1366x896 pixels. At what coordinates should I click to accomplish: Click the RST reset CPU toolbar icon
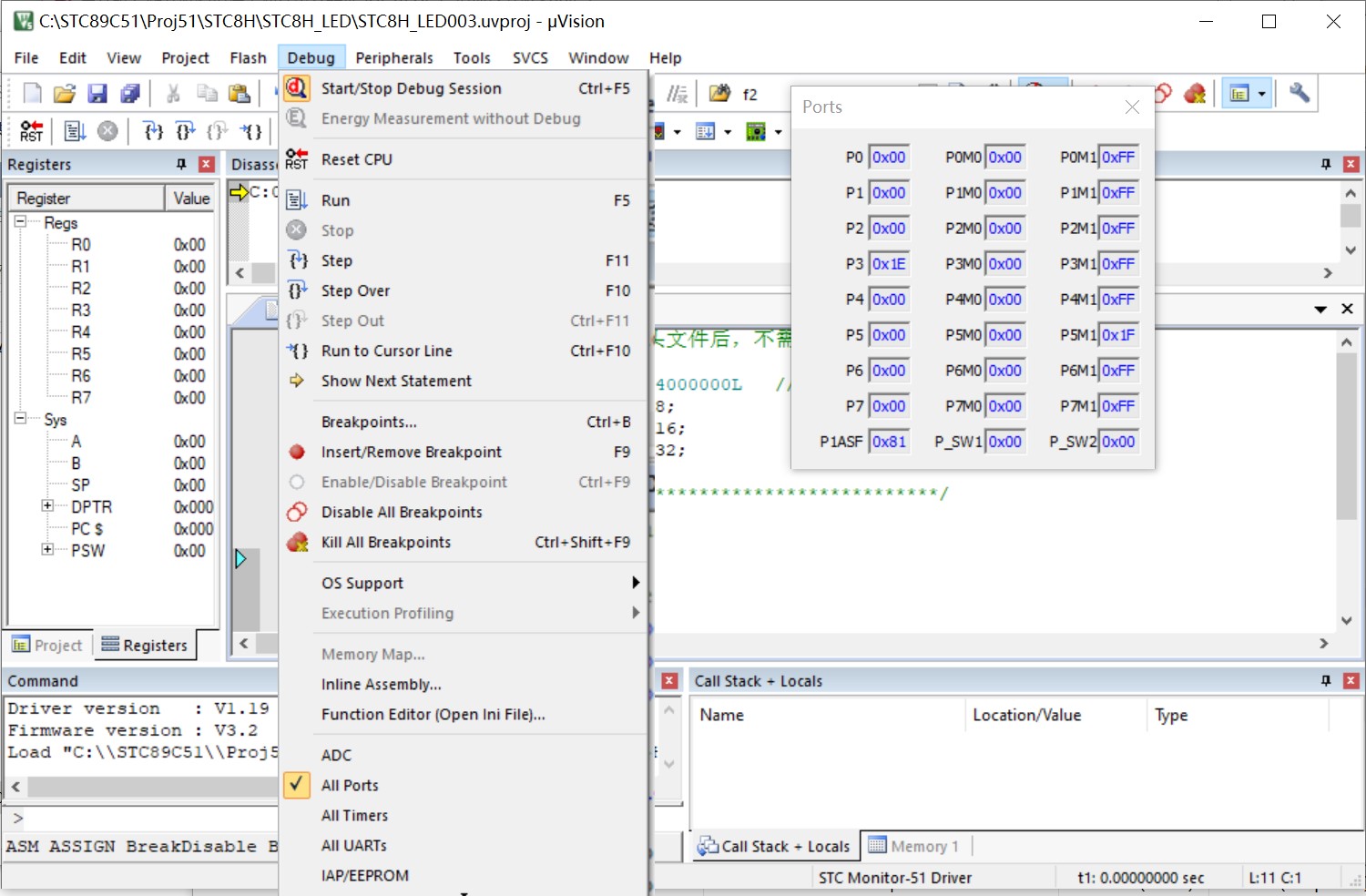point(32,131)
